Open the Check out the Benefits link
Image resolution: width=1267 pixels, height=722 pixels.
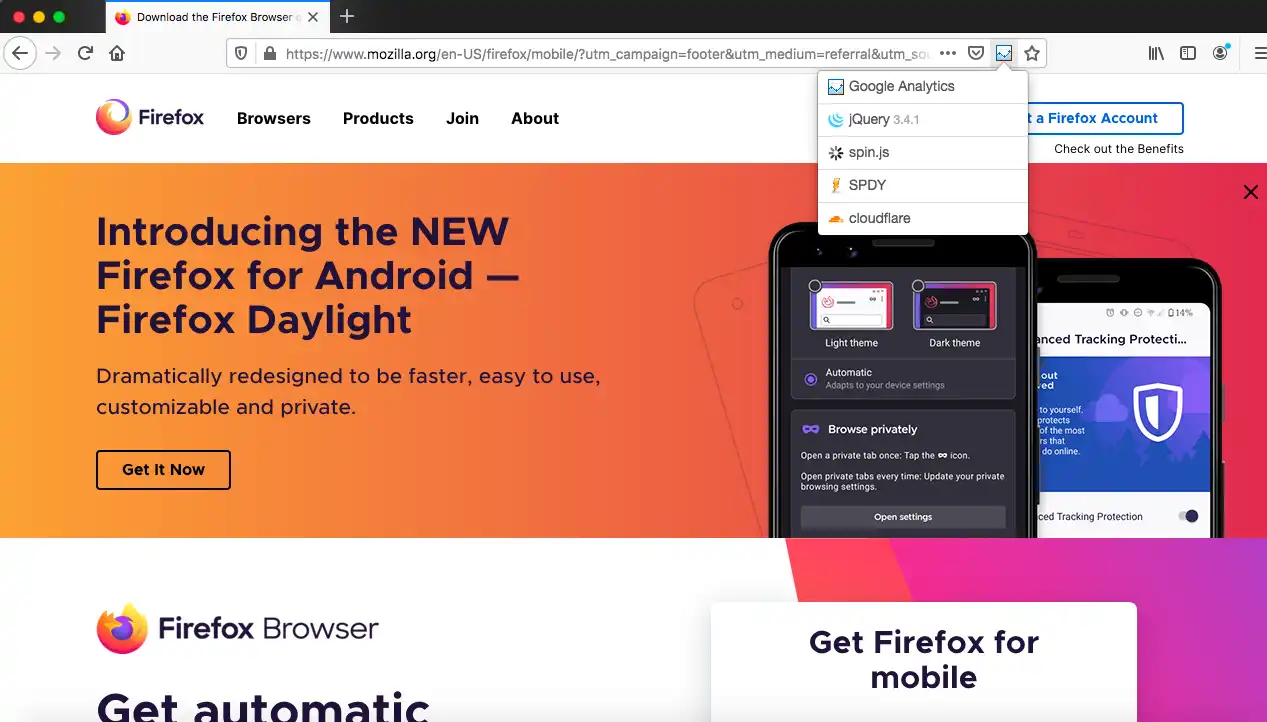pos(1119,149)
